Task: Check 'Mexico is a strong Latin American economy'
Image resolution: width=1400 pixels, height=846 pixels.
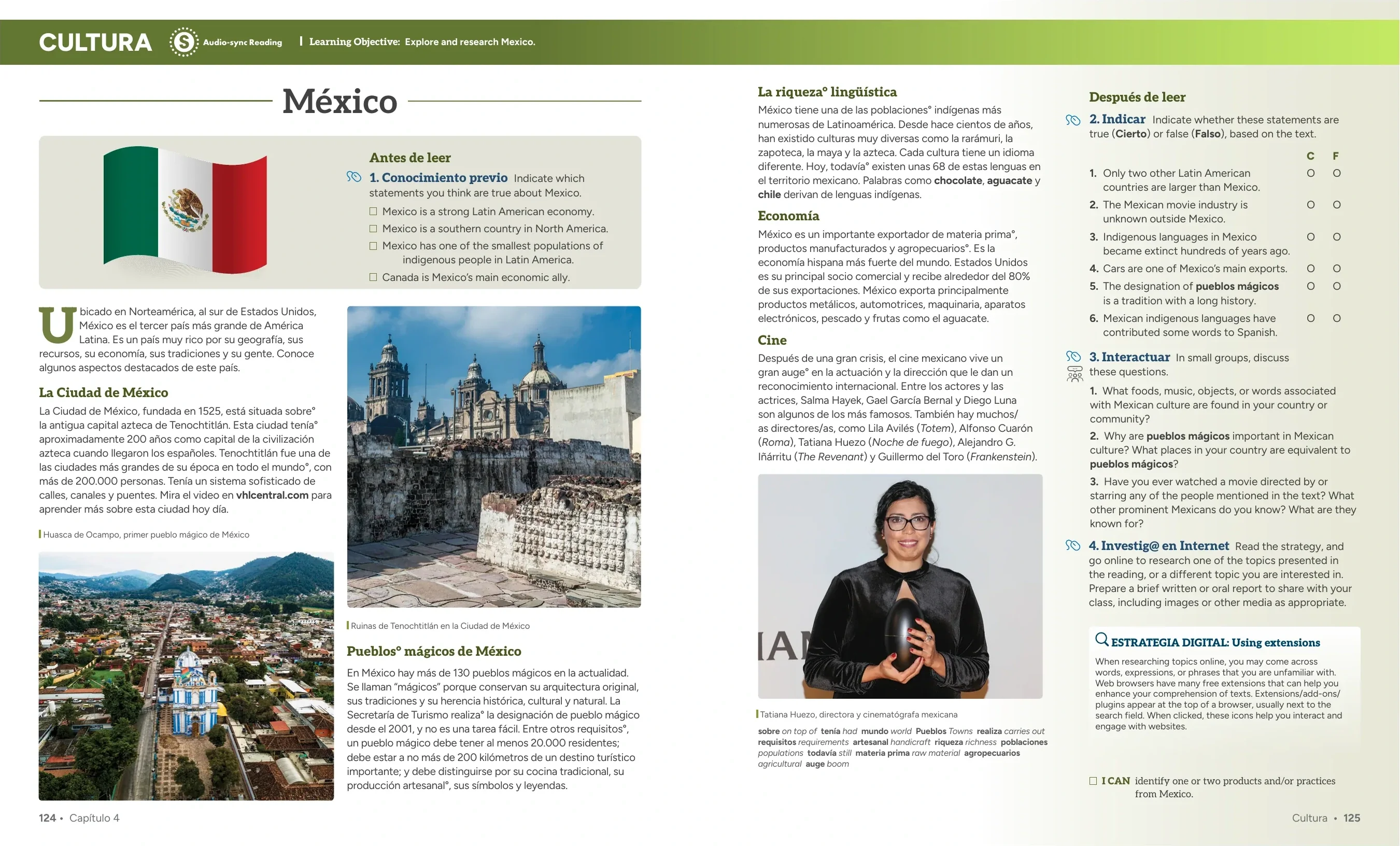Action: [x=373, y=212]
